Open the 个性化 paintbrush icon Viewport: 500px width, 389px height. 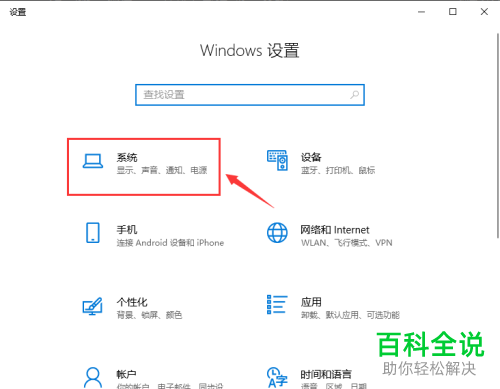tap(92, 306)
